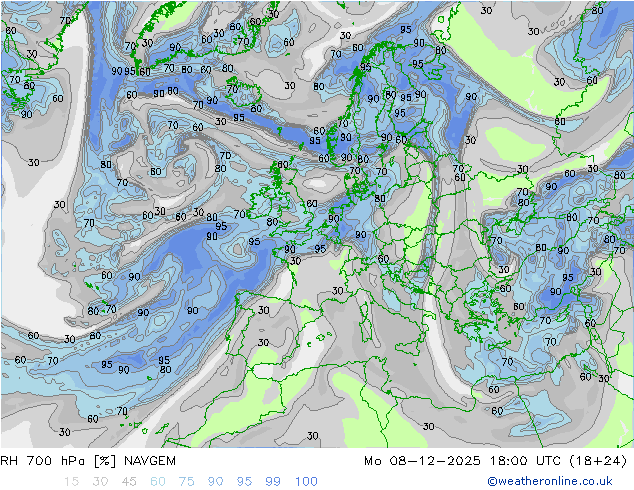Click the NAVGEM model name in the title
Viewport: 634px width, 490px height.
pos(150,461)
